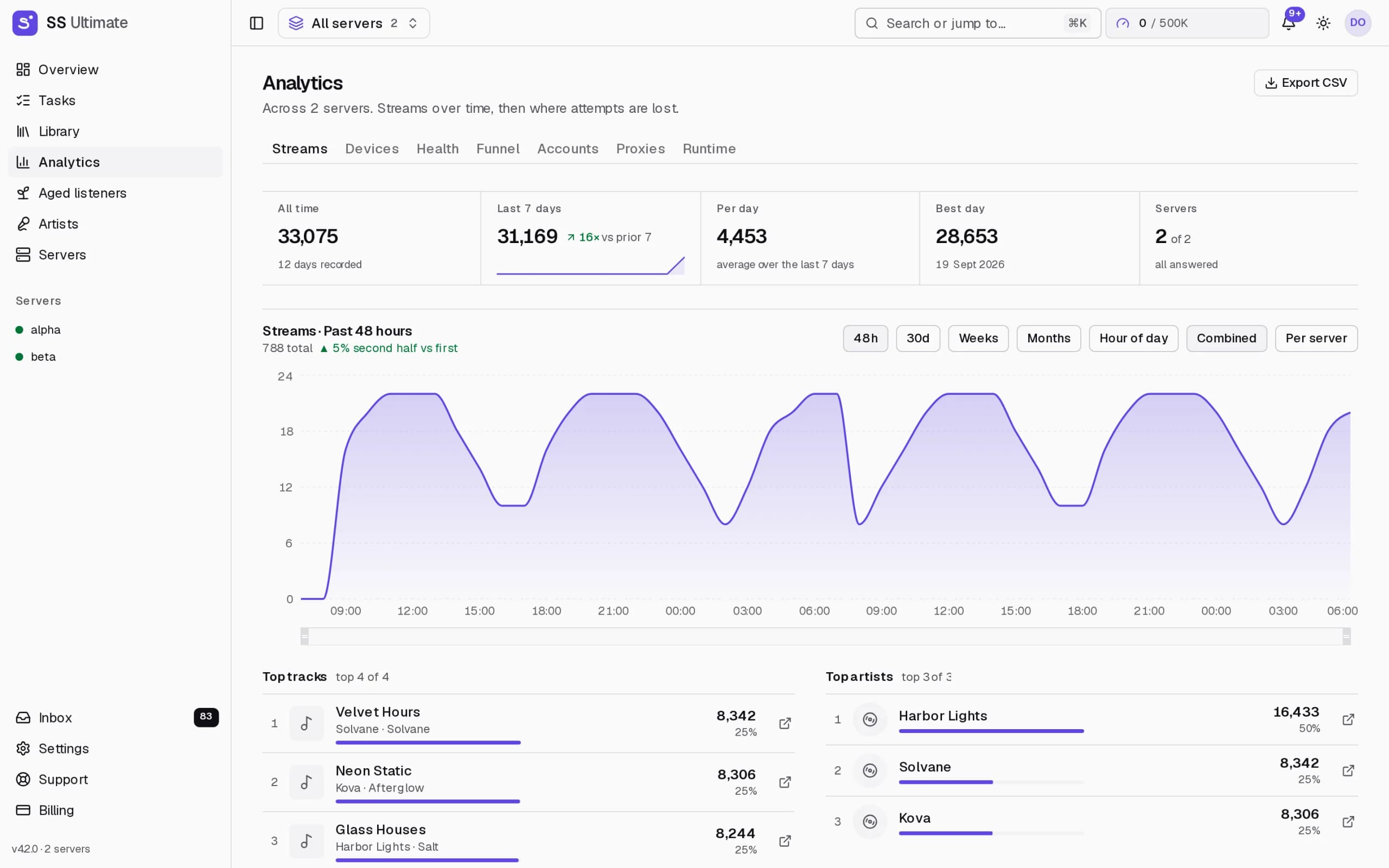Switch theme with the sun icon
Image resolution: width=1389 pixels, height=868 pixels.
pyautogui.click(x=1323, y=23)
